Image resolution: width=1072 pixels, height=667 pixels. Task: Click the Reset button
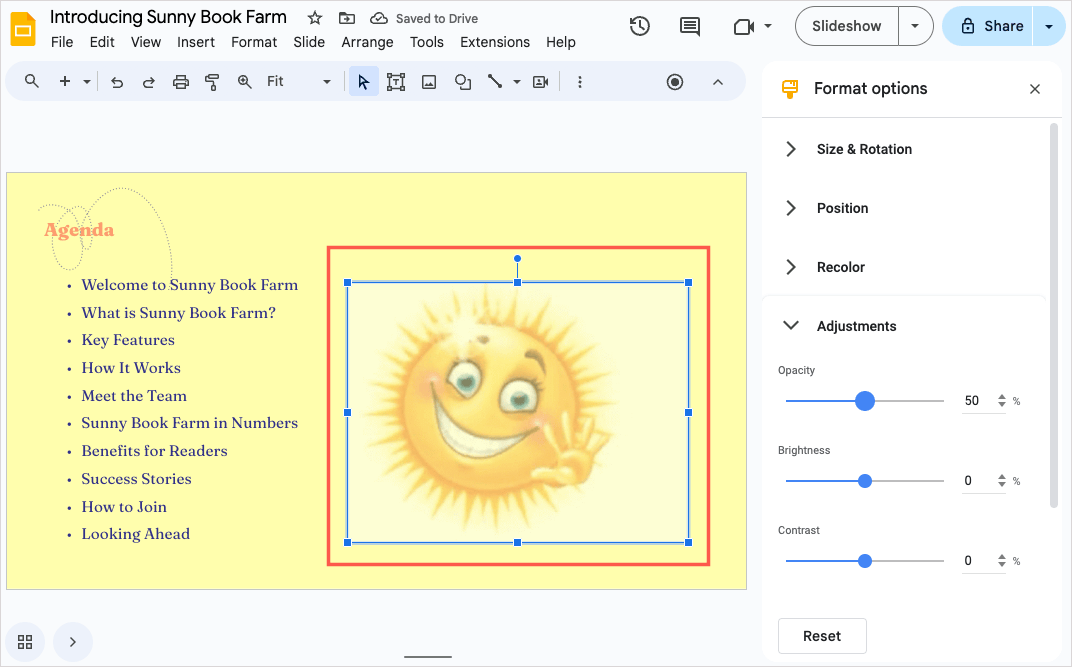tap(822, 636)
